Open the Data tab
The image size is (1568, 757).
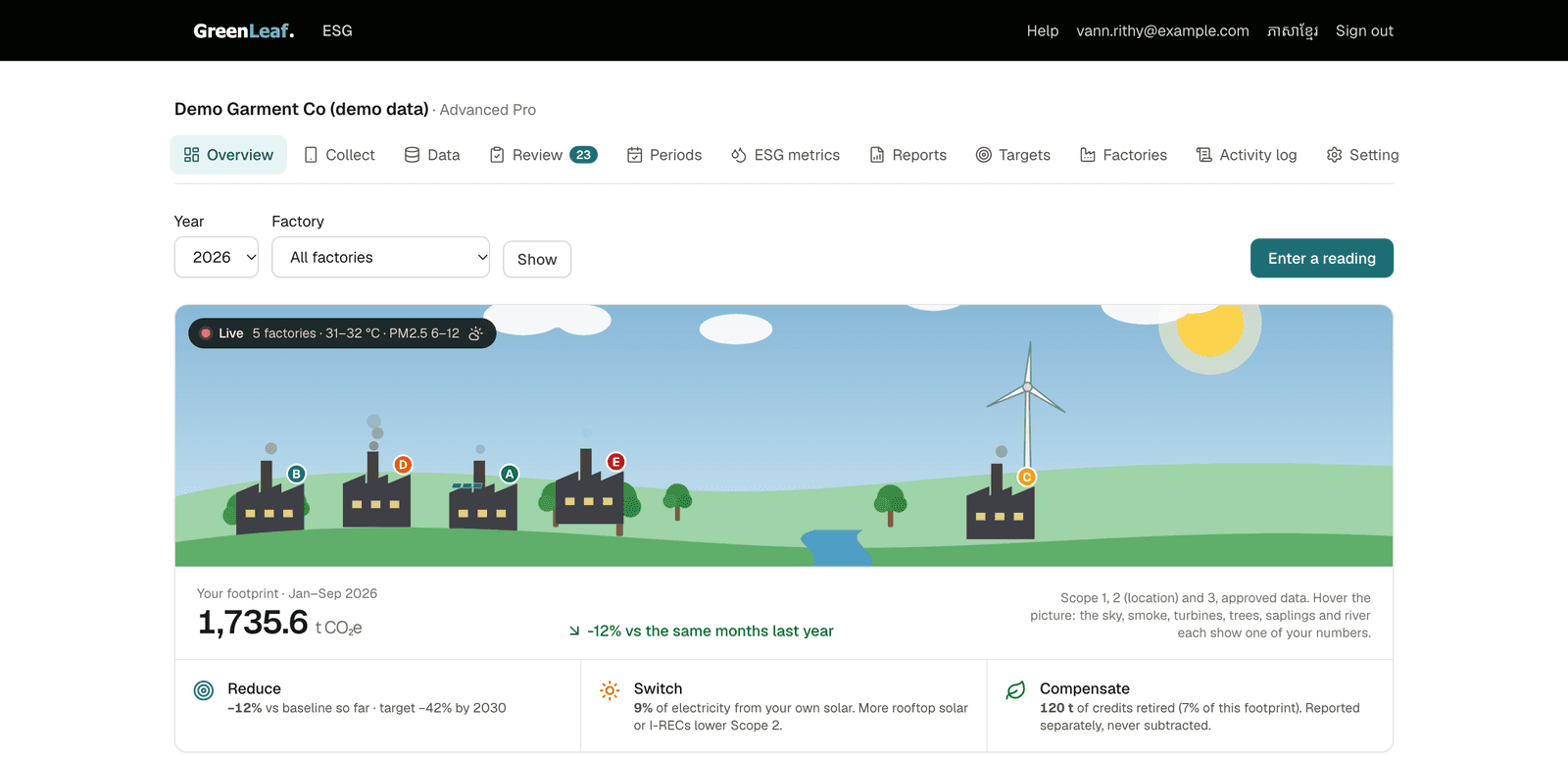432,155
